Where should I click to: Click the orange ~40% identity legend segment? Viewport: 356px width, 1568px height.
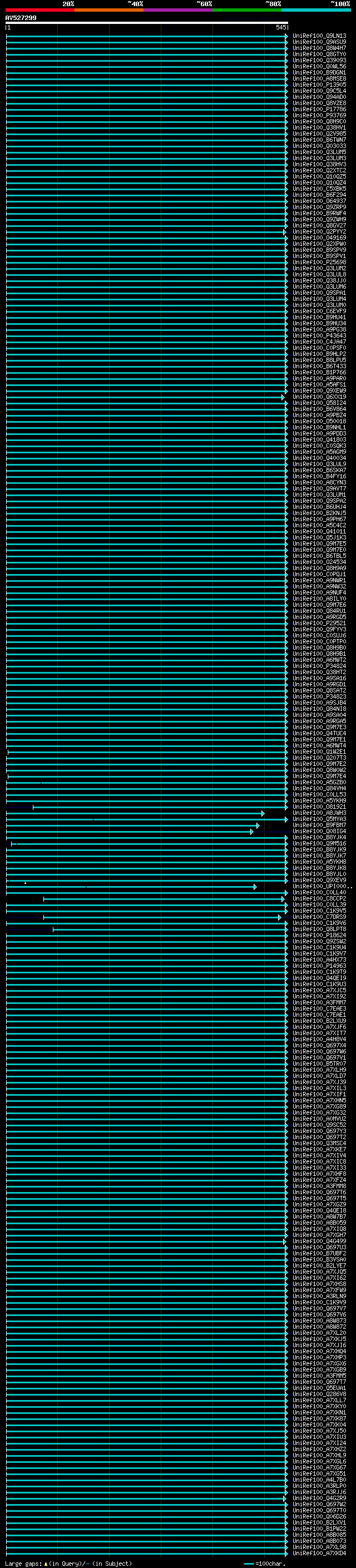coord(109,10)
